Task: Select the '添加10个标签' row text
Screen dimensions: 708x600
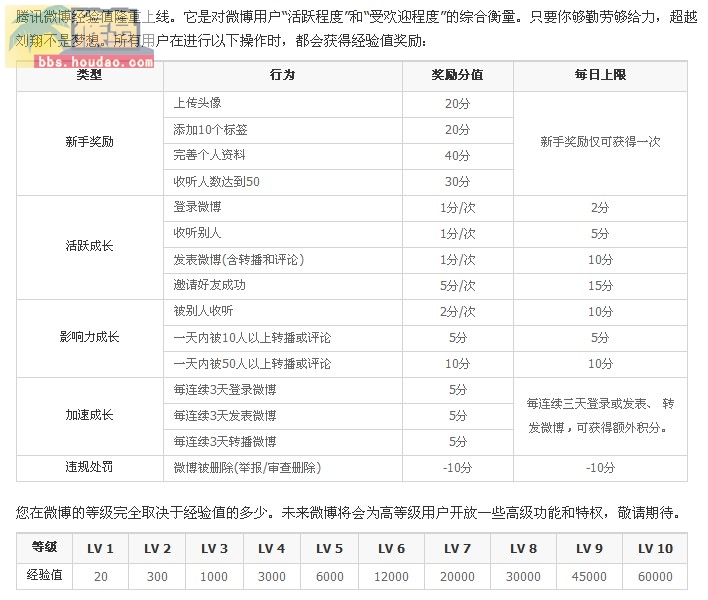Action: (210, 130)
